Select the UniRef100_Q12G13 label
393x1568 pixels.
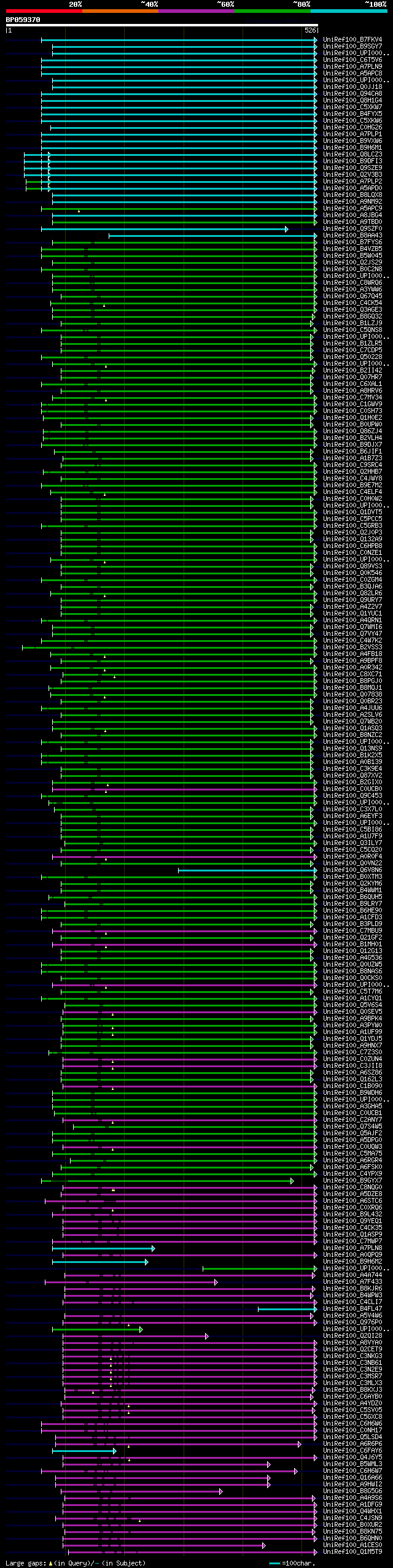[352, 951]
